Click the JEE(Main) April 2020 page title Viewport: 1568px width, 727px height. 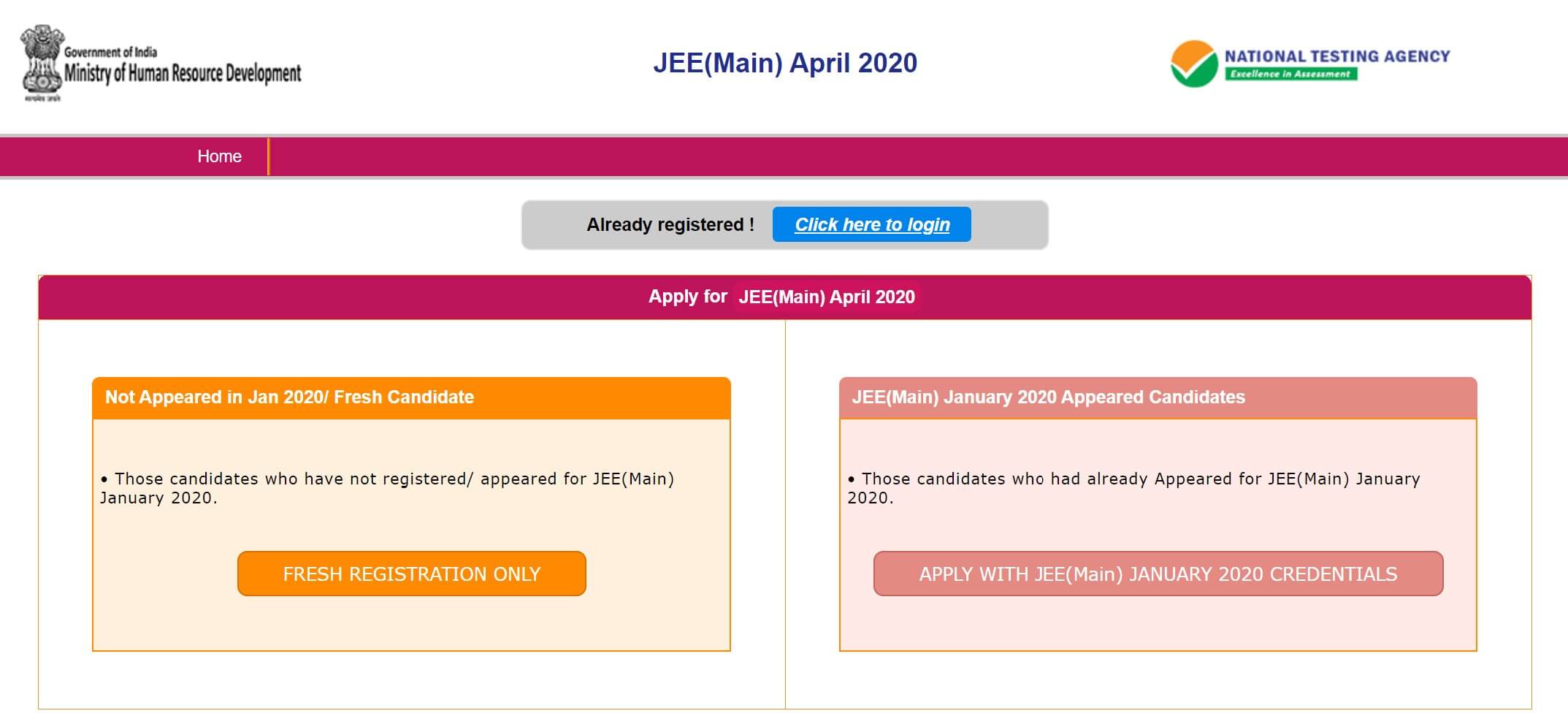click(785, 63)
